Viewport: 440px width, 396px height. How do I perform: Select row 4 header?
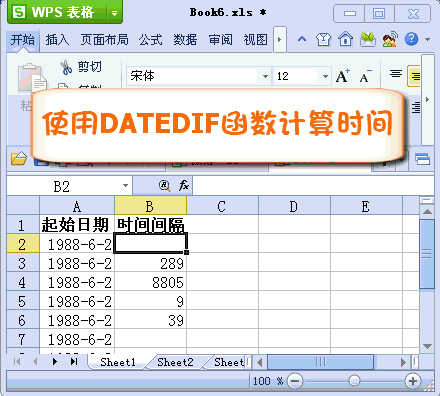click(x=23, y=282)
